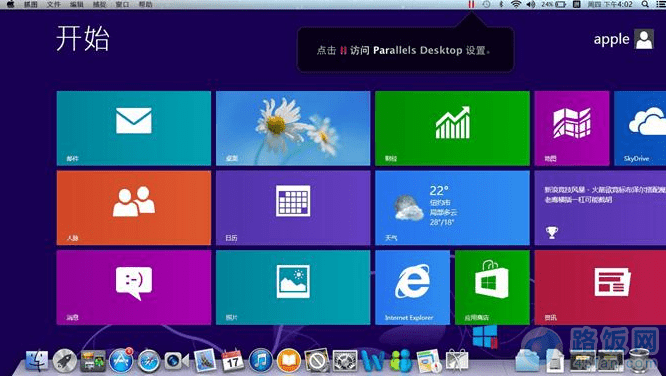Click the 24% battery indicator
Image resolution: width=666 pixels, height=376 pixels.
(x=553, y=4)
